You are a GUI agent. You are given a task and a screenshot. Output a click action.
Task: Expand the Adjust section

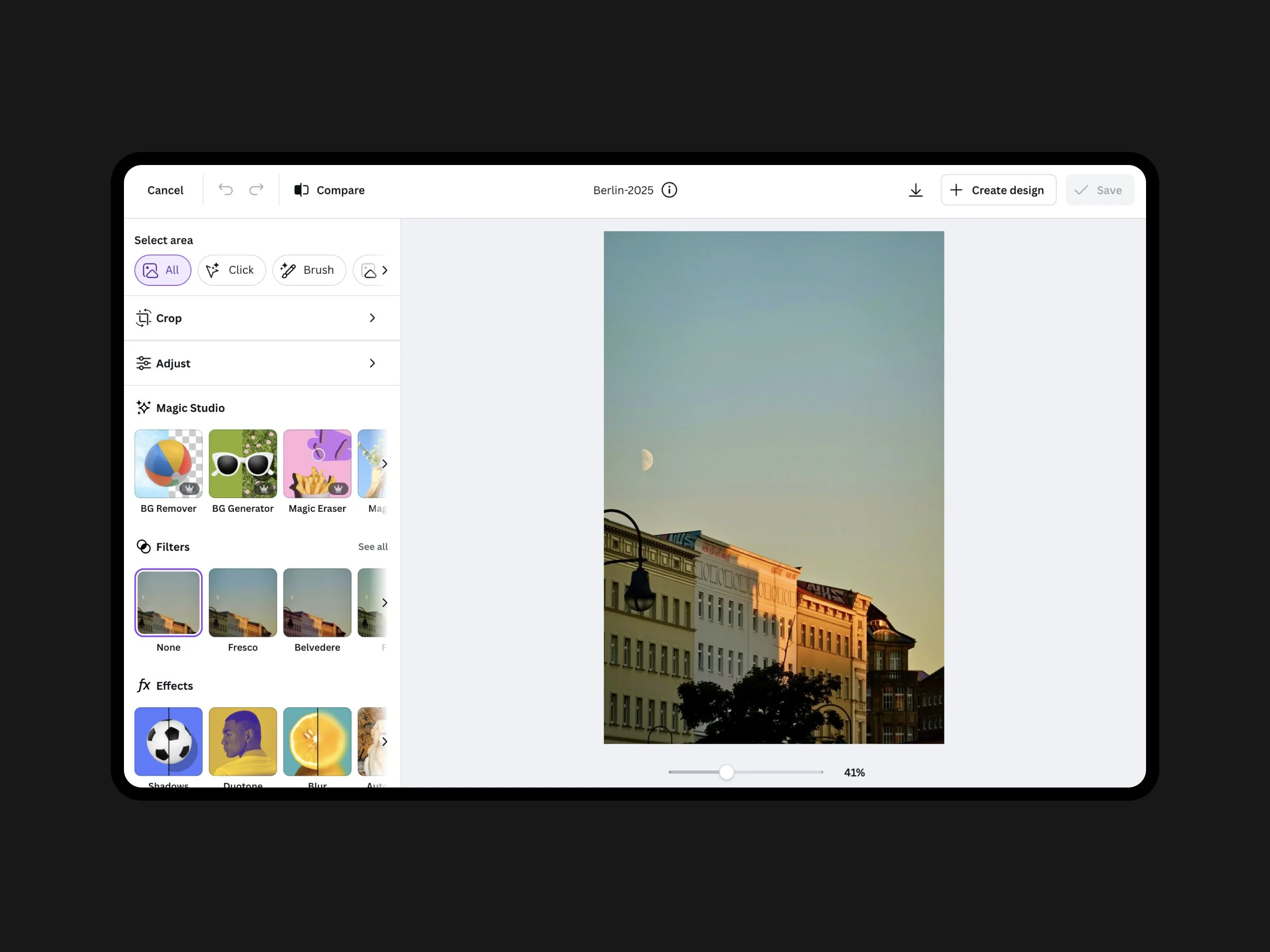pyautogui.click(x=262, y=363)
